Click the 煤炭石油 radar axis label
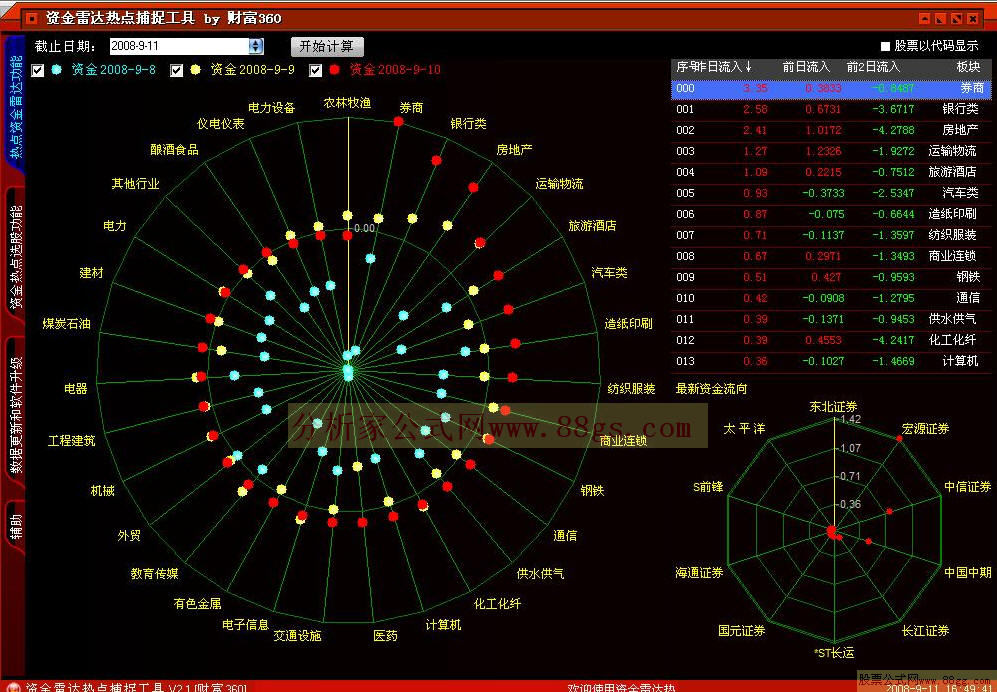Screen dimensions: 997x692 (x=66, y=324)
